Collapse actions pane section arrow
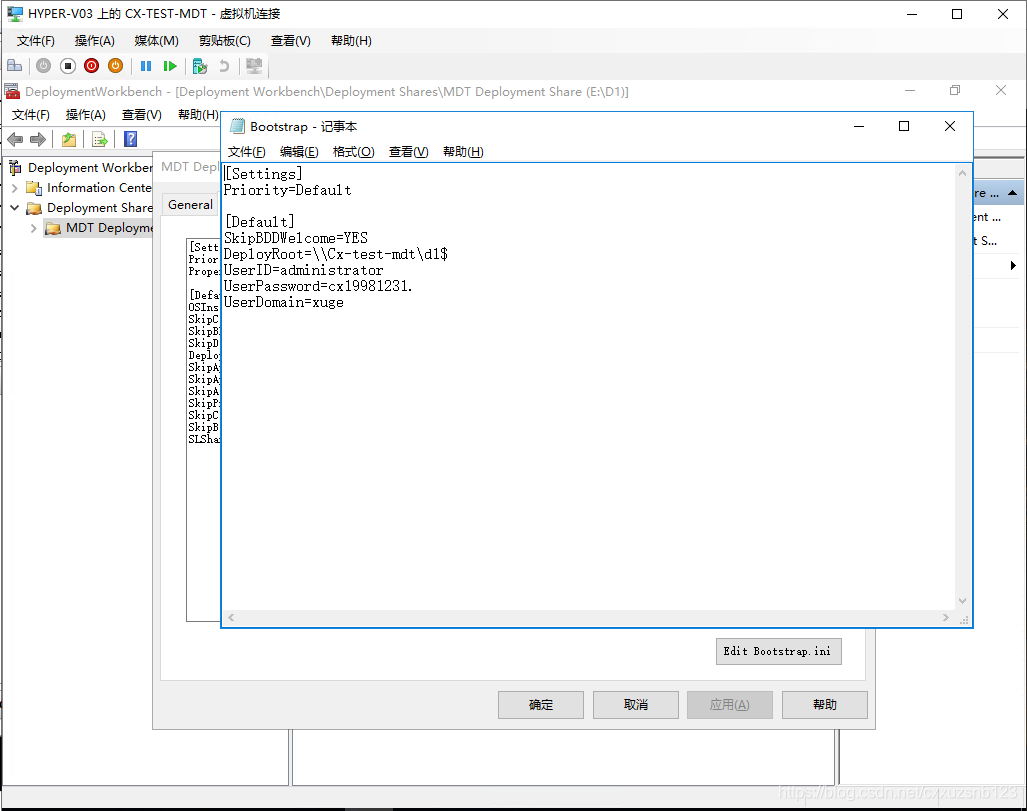1027x811 pixels. pos(1013,193)
